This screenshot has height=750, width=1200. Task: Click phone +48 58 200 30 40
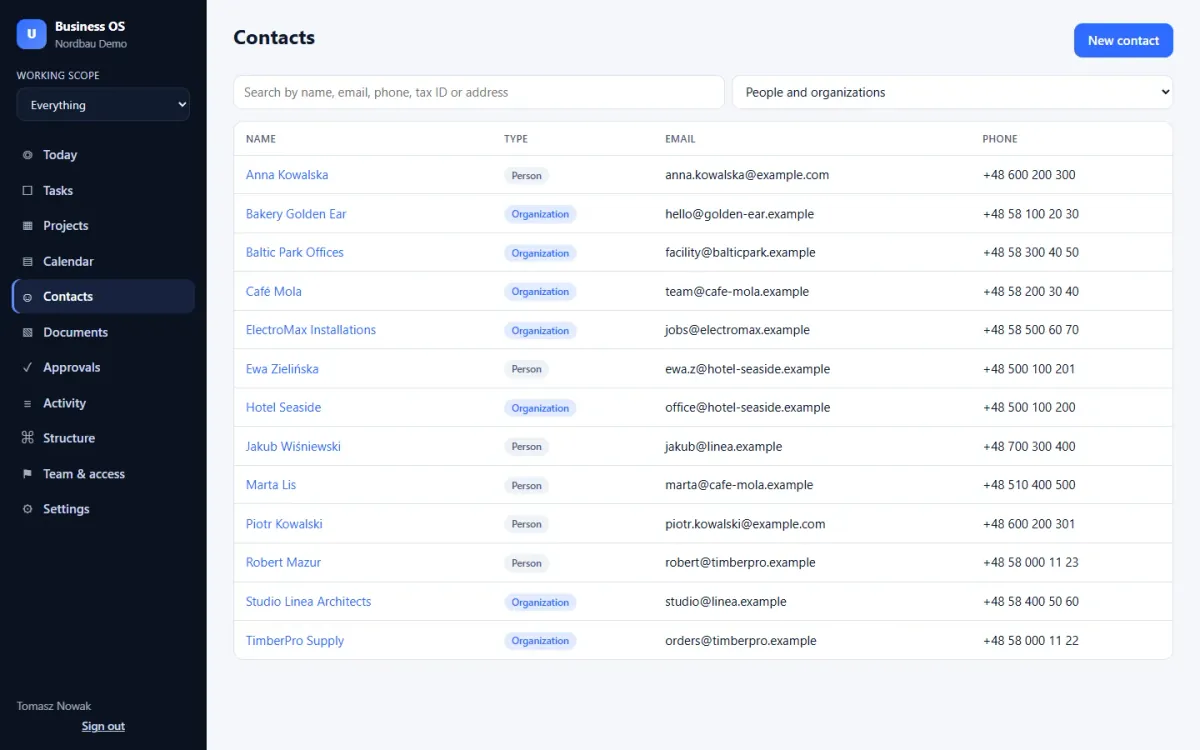tap(1031, 292)
